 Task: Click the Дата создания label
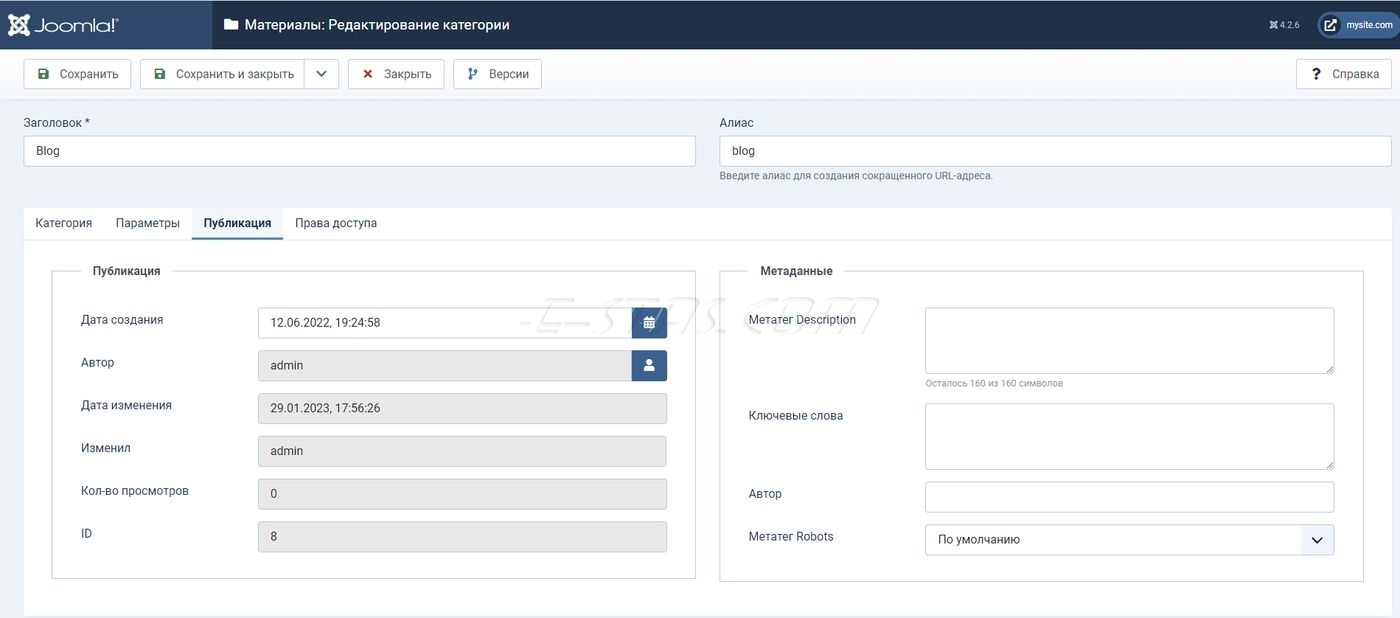122,320
